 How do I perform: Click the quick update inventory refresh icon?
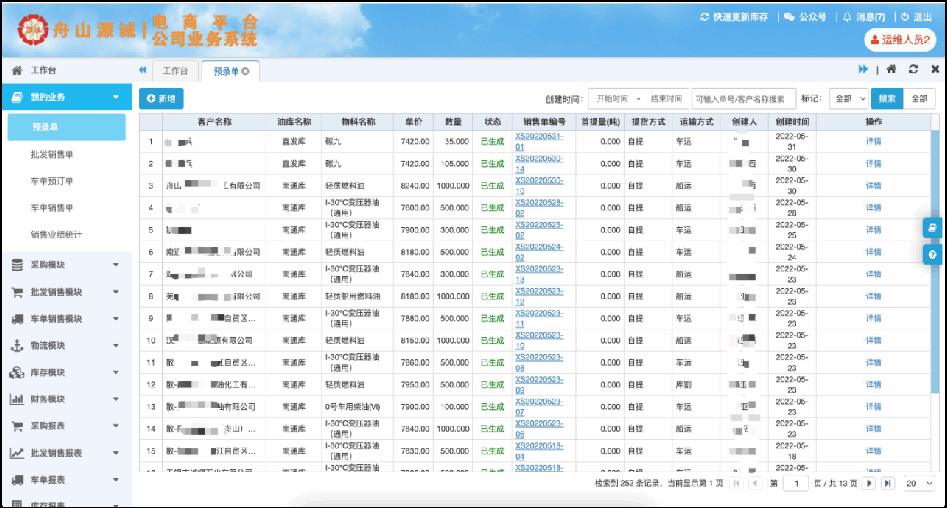pyautogui.click(x=704, y=17)
